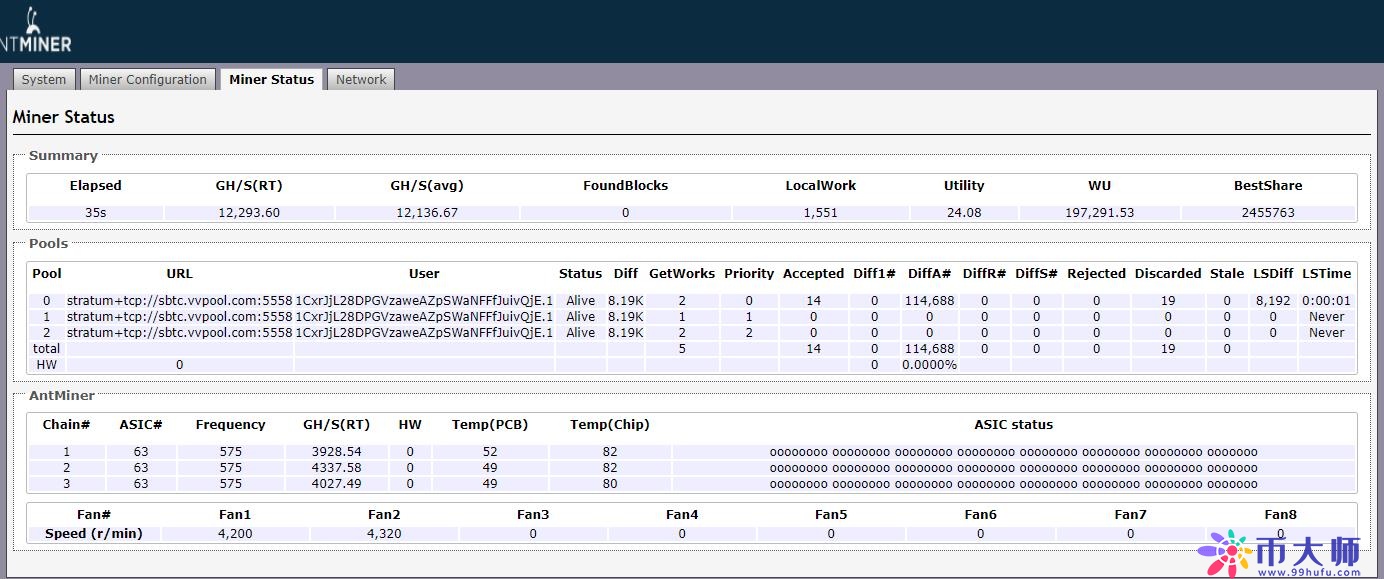Click the Speed (r/min) row label

[94, 533]
